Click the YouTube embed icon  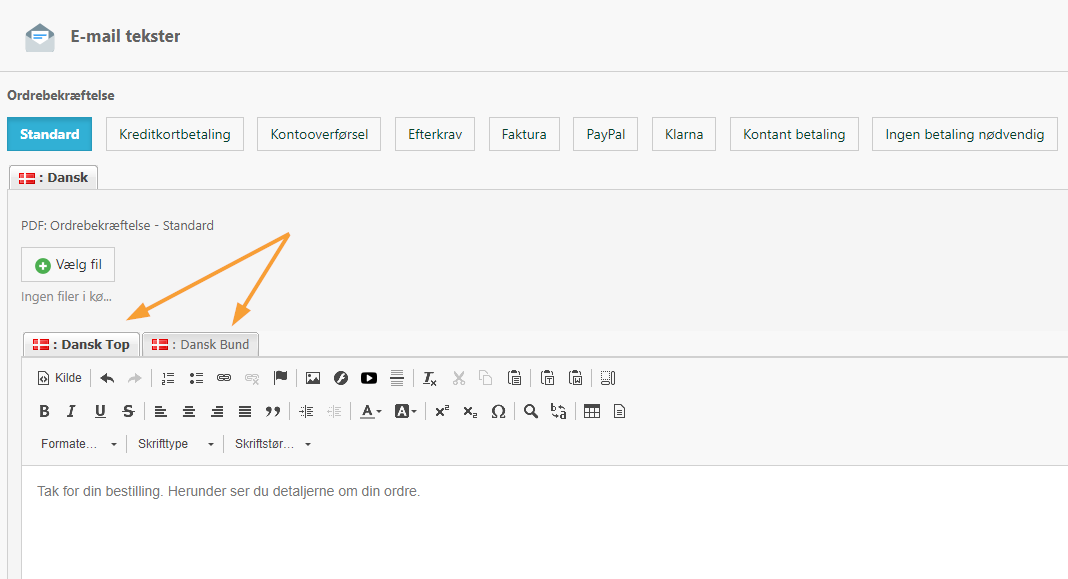[x=369, y=378]
